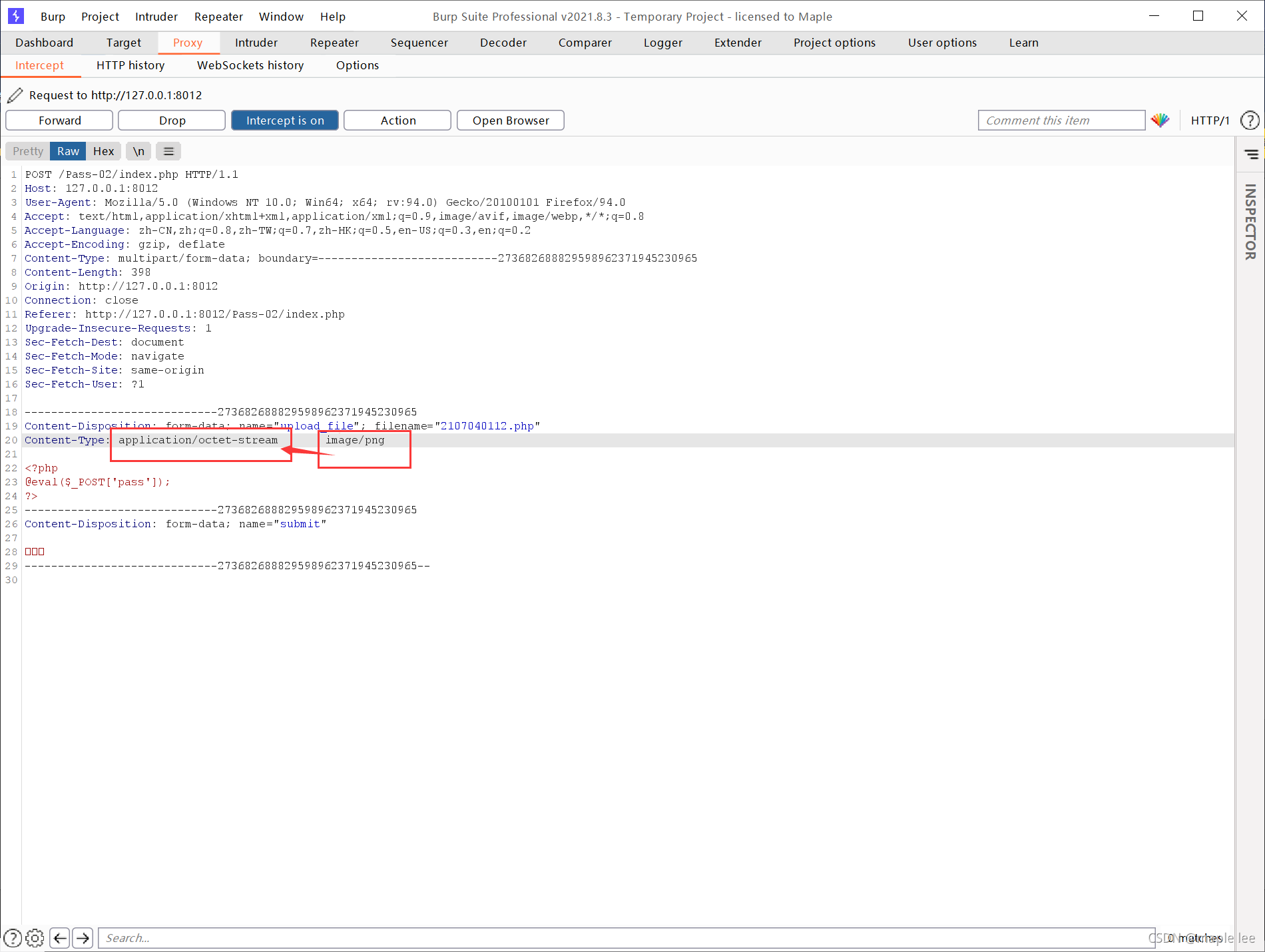Switch to Hex view
Screen dimensions: 1265x952
click(103, 151)
